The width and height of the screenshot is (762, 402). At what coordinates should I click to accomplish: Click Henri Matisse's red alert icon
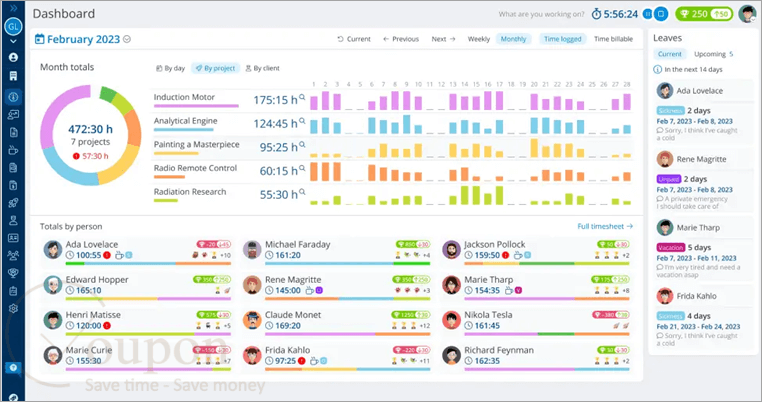point(107,326)
